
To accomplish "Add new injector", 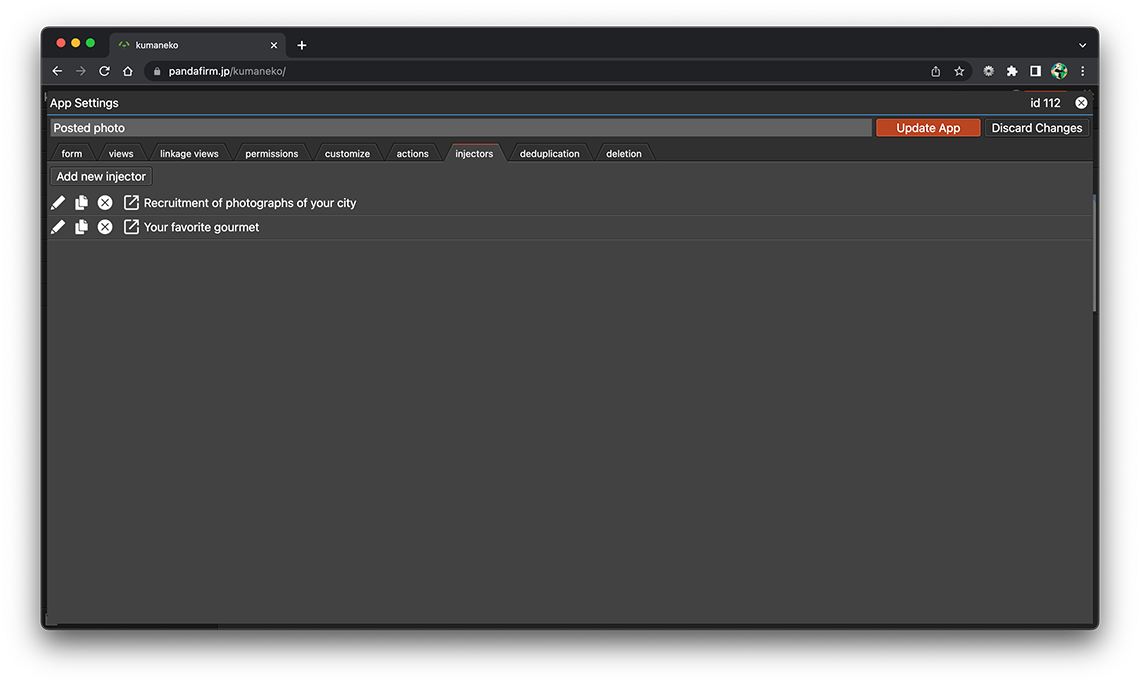I will 101,176.
